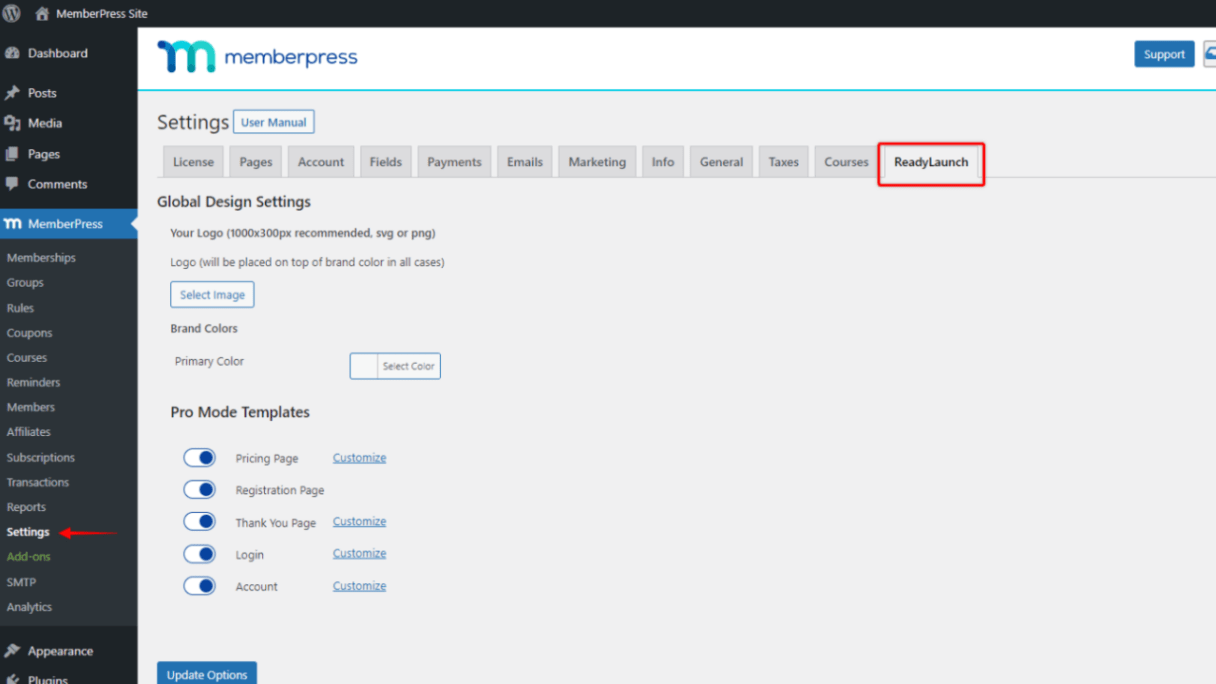1216x684 pixels.
Task: Open the Reminders submenu item
Action: [33, 383]
